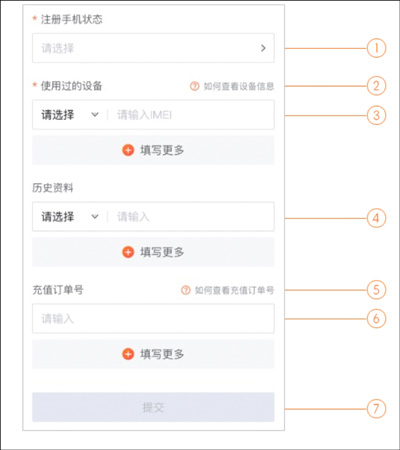
Task: Click question mark icon beside 如何查看充值订单号
Action: pos(186,290)
